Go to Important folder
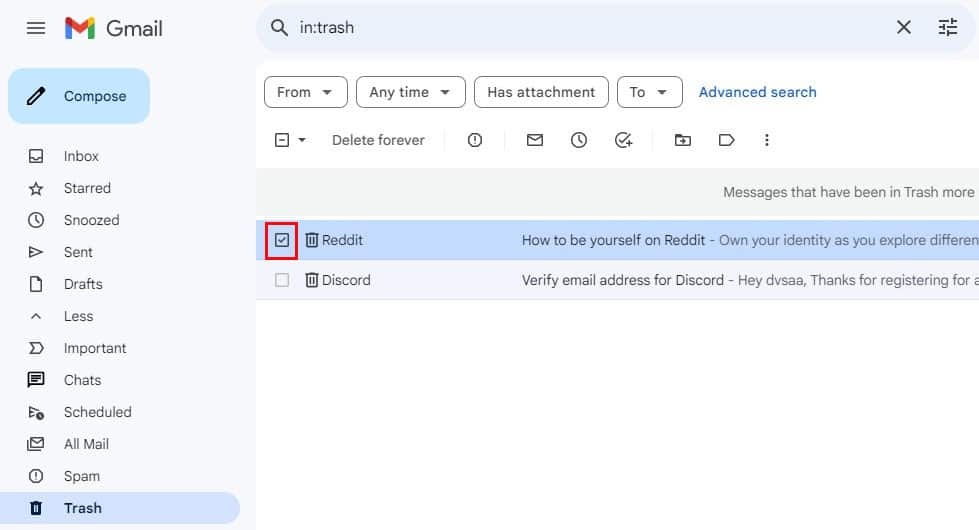Image resolution: width=979 pixels, height=530 pixels. point(95,348)
